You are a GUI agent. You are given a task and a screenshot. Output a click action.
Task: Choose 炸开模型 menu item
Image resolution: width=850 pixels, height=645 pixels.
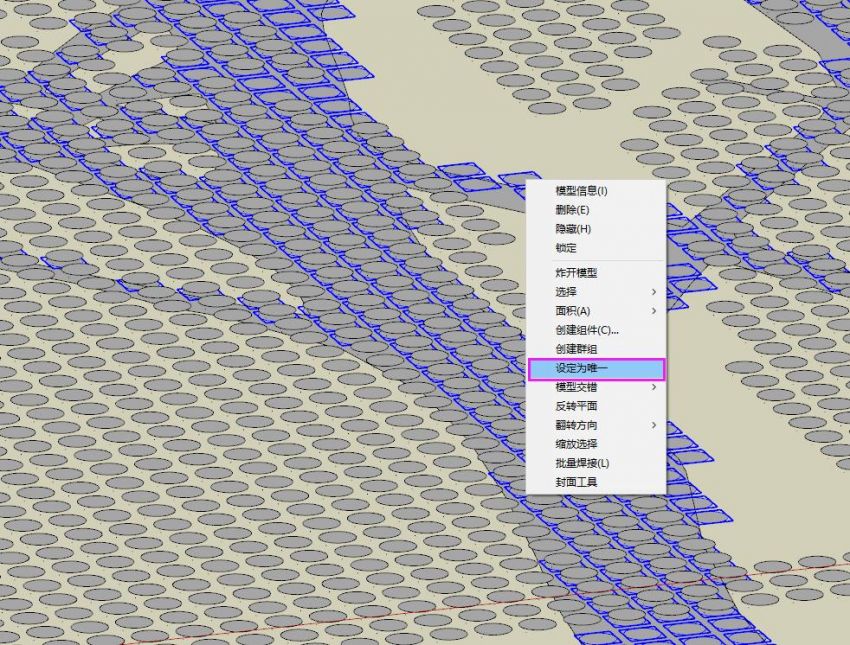pos(596,273)
